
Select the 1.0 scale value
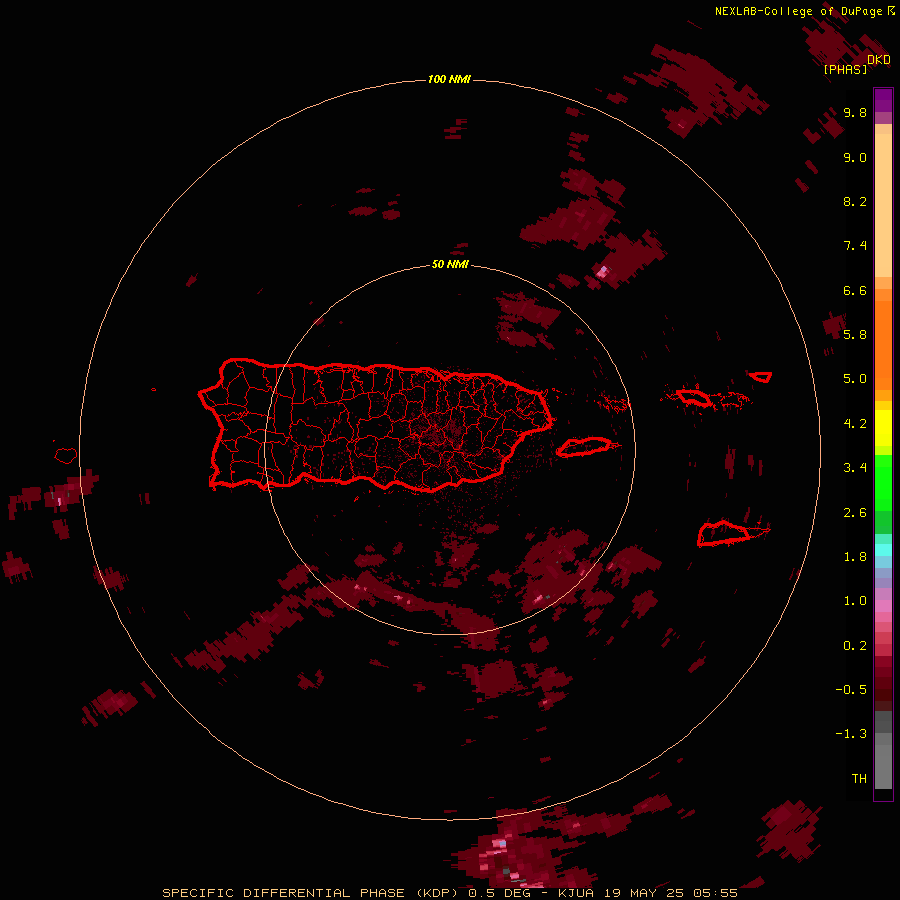pos(855,600)
